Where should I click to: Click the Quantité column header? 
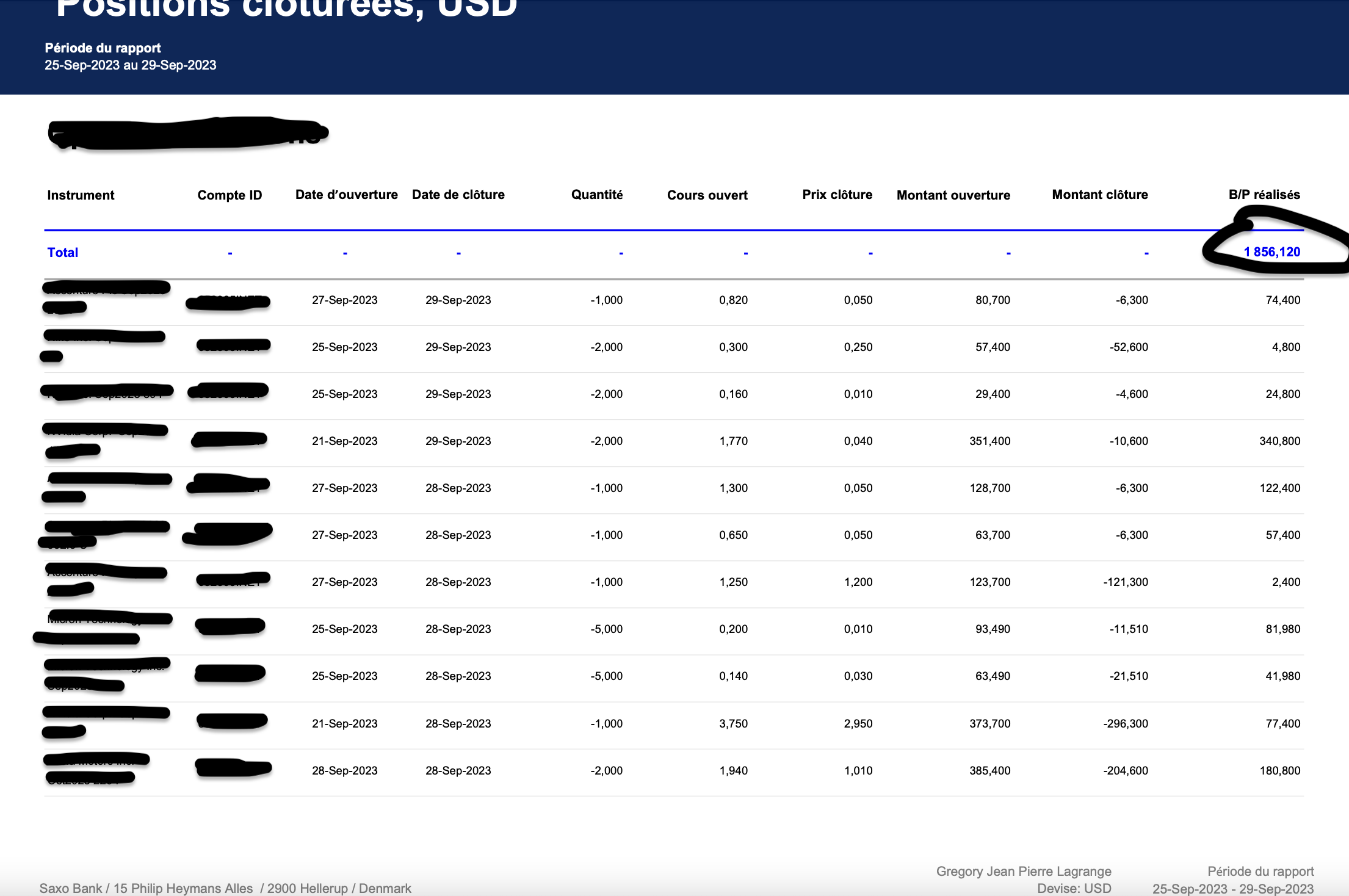pos(596,195)
